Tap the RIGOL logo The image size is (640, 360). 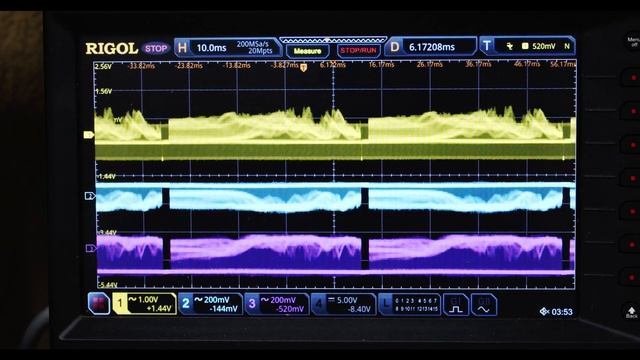tap(111, 49)
